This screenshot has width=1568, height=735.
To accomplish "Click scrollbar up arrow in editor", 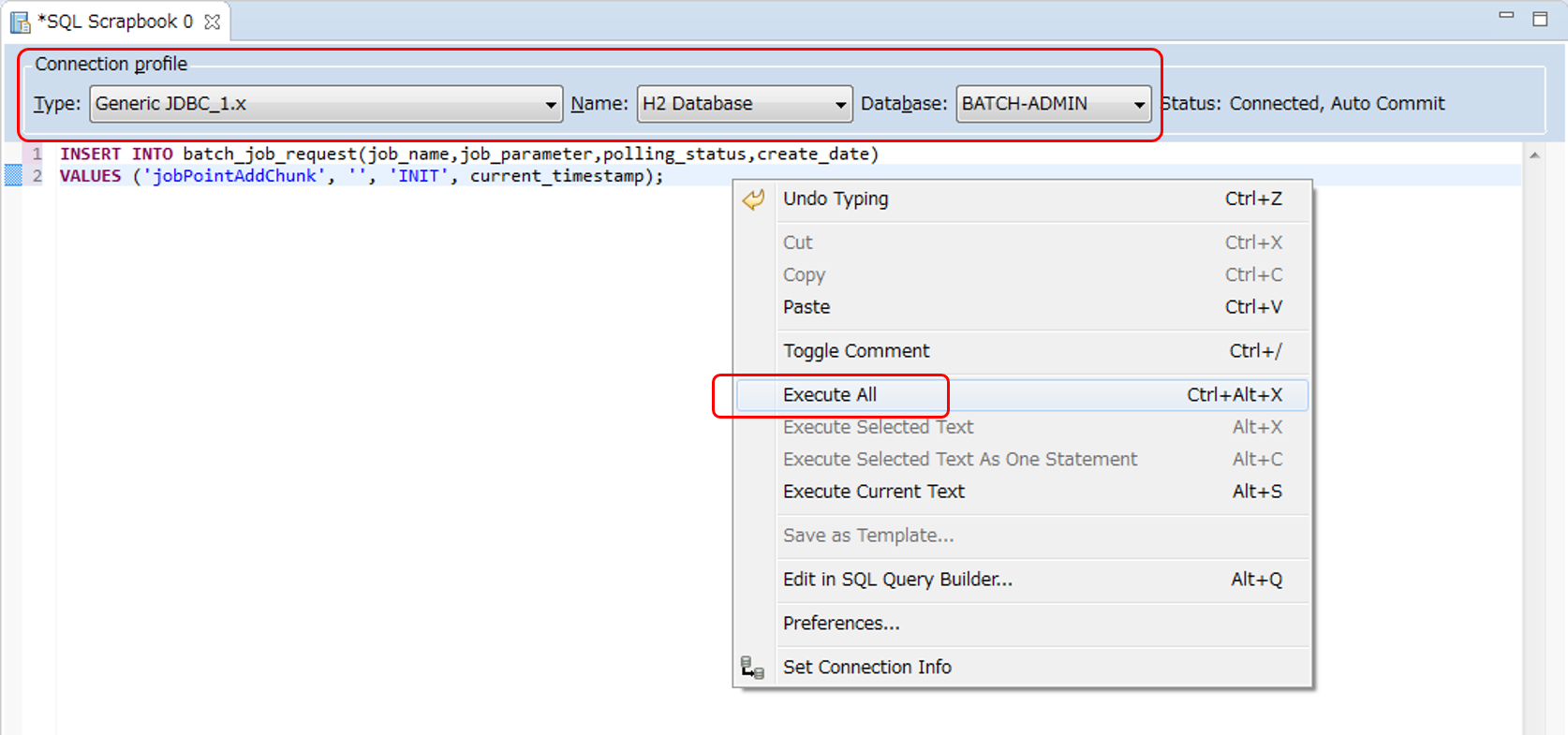I will [1534, 155].
